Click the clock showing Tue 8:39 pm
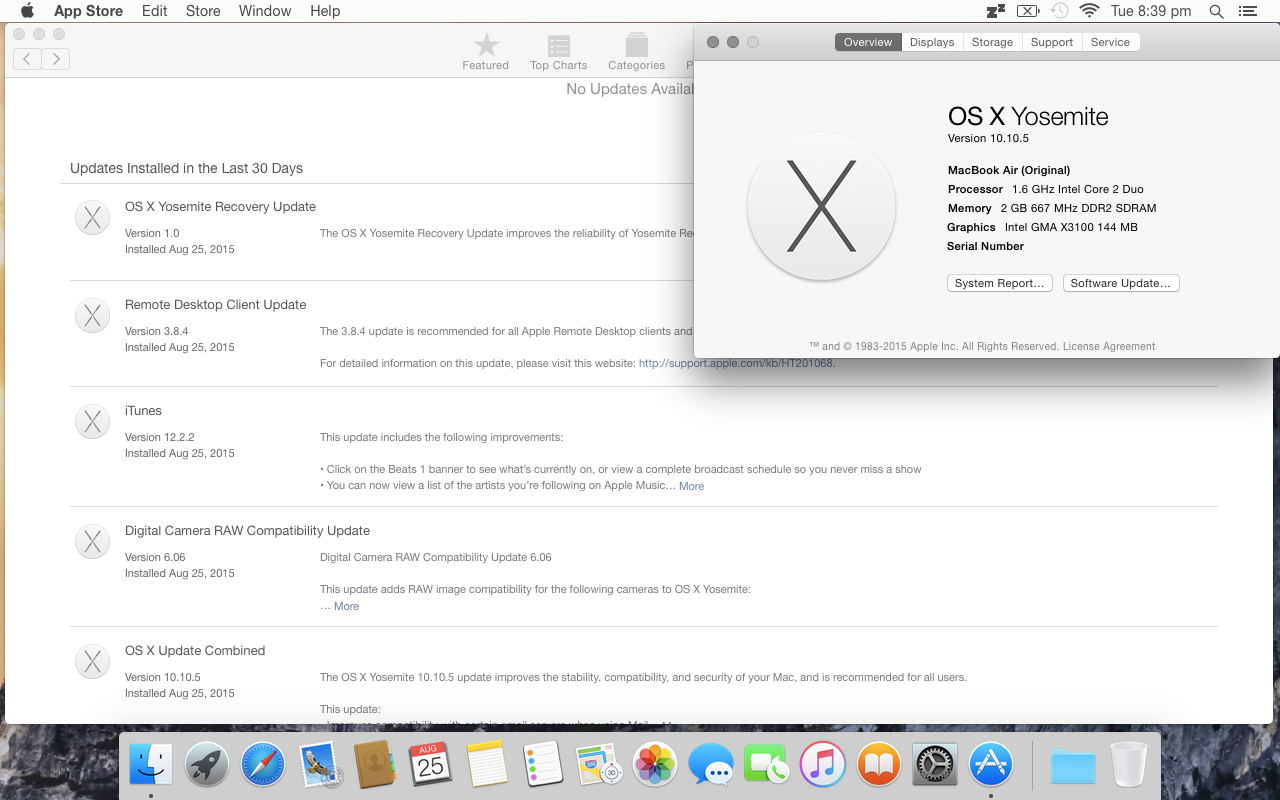Viewport: 1280px width, 800px height. click(x=1151, y=11)
